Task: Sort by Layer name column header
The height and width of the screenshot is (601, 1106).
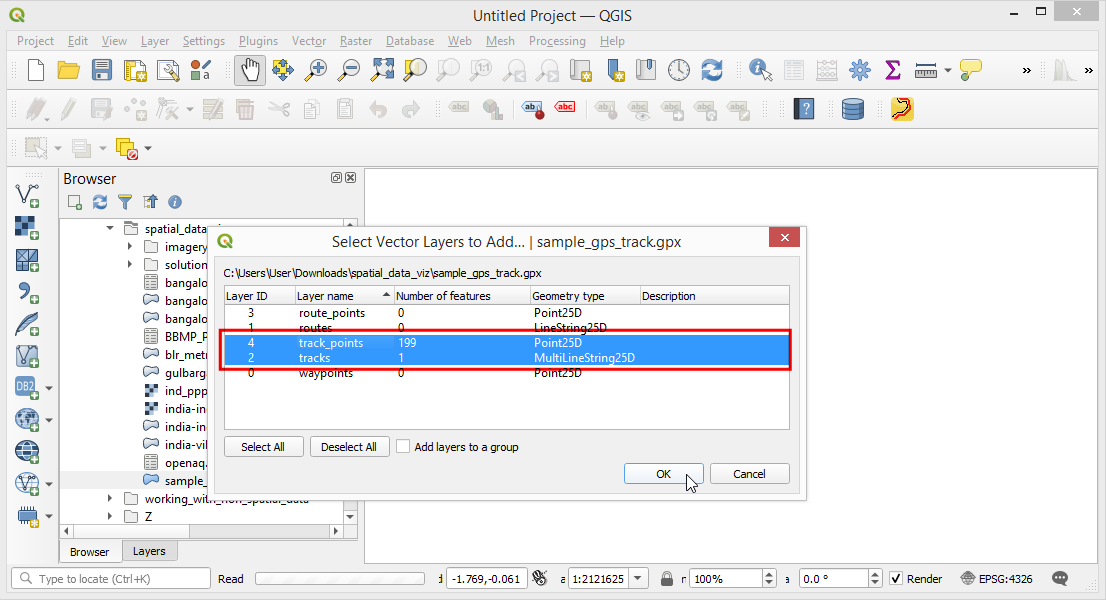Action: tap(344, 296)
